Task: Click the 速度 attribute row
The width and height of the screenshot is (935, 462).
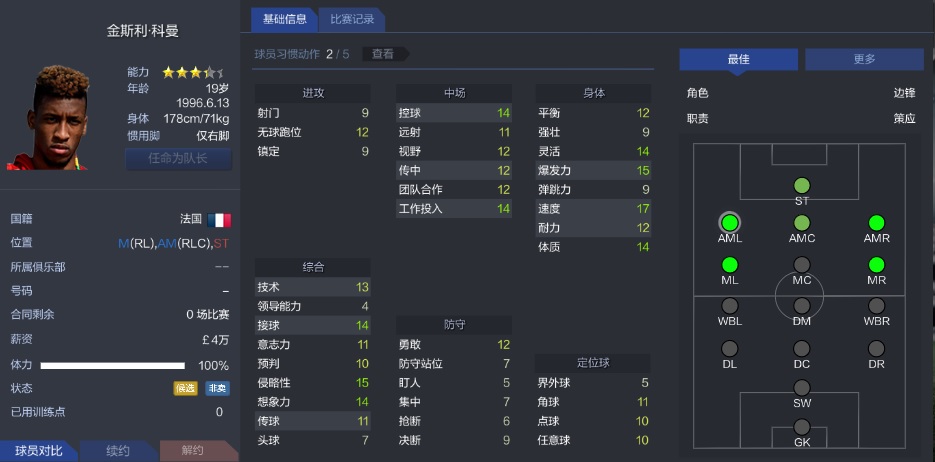Action: pyautogui.click(x=593, y=209)
